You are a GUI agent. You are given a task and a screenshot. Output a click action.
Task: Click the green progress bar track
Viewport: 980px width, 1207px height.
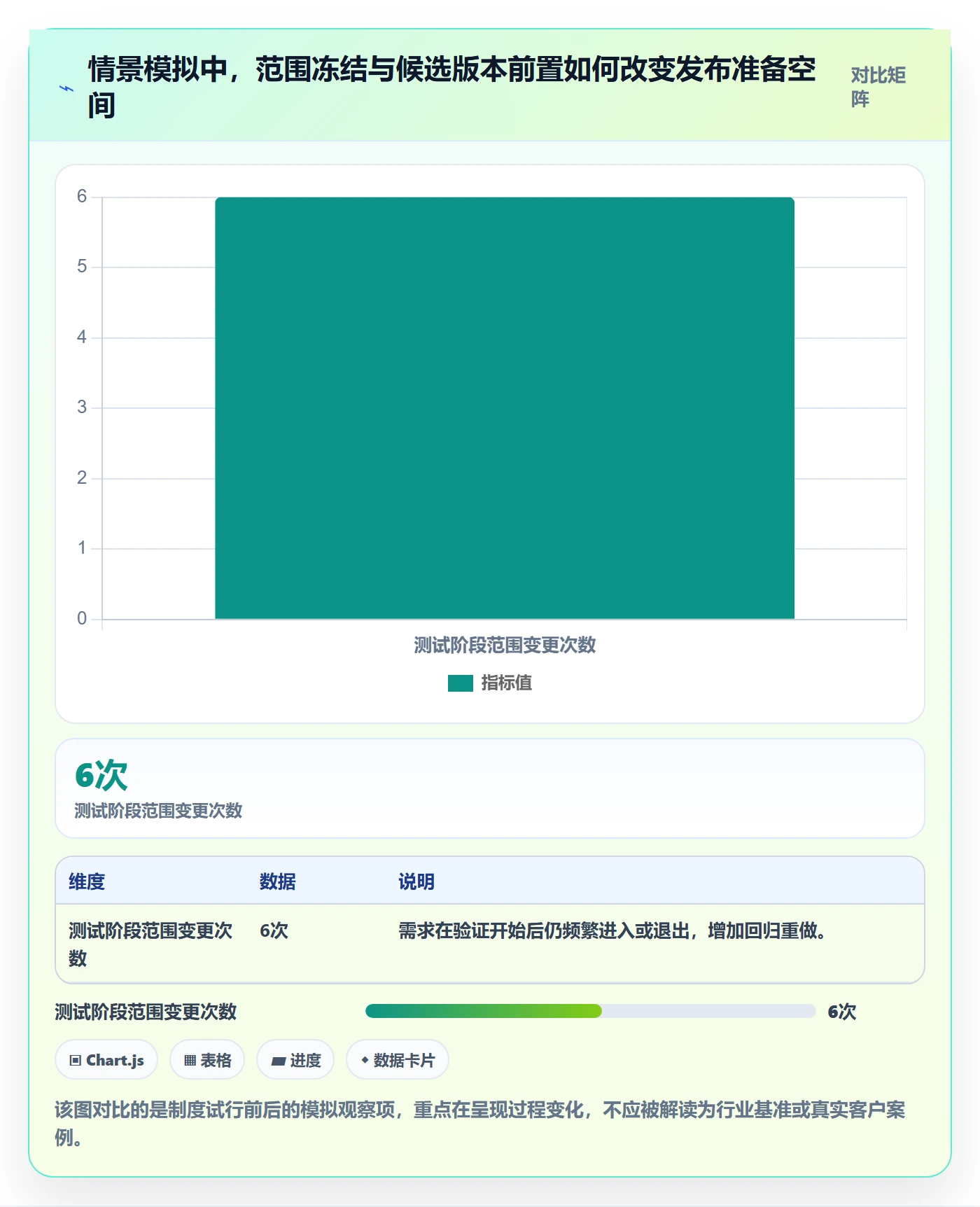pos(591,1011)
